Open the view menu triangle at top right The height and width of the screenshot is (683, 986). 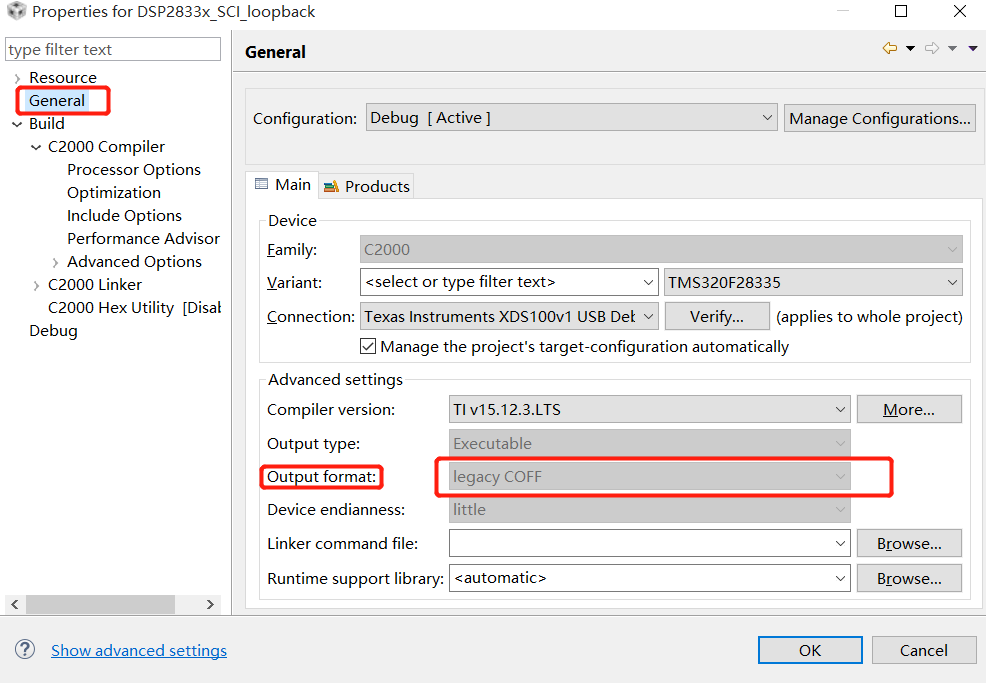coord(973,49)
